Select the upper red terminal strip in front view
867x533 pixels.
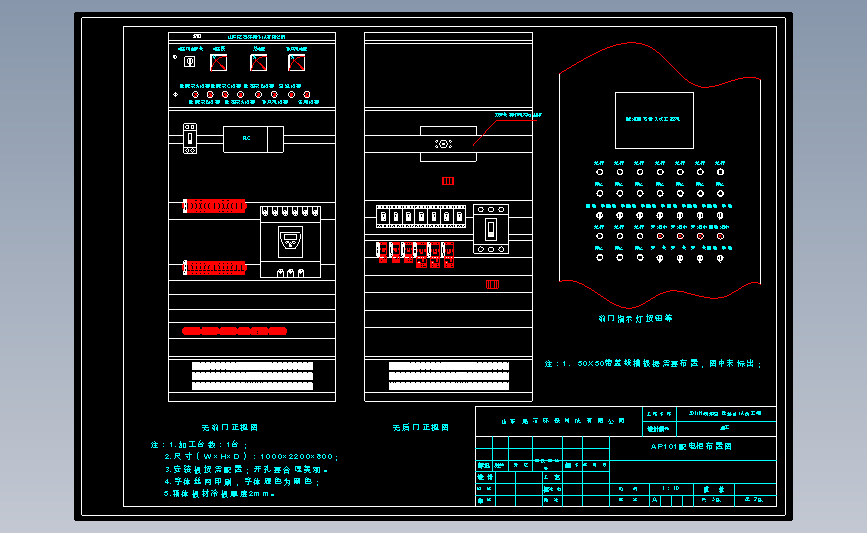point(214,206)
